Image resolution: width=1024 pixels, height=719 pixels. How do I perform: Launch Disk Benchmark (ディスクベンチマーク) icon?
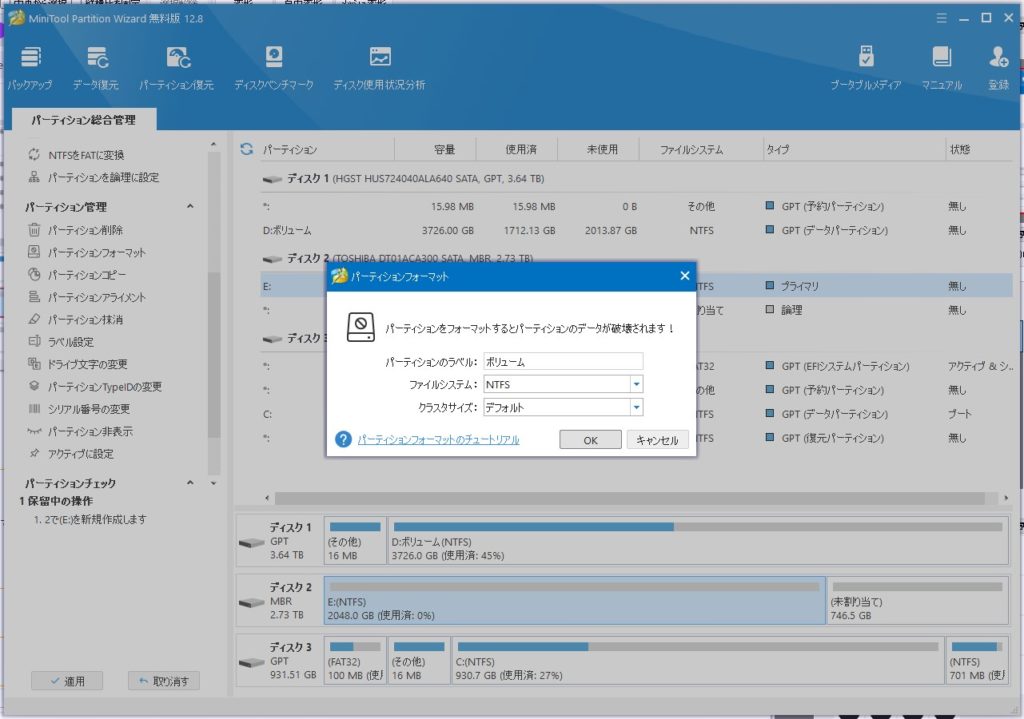pos(274,61)
